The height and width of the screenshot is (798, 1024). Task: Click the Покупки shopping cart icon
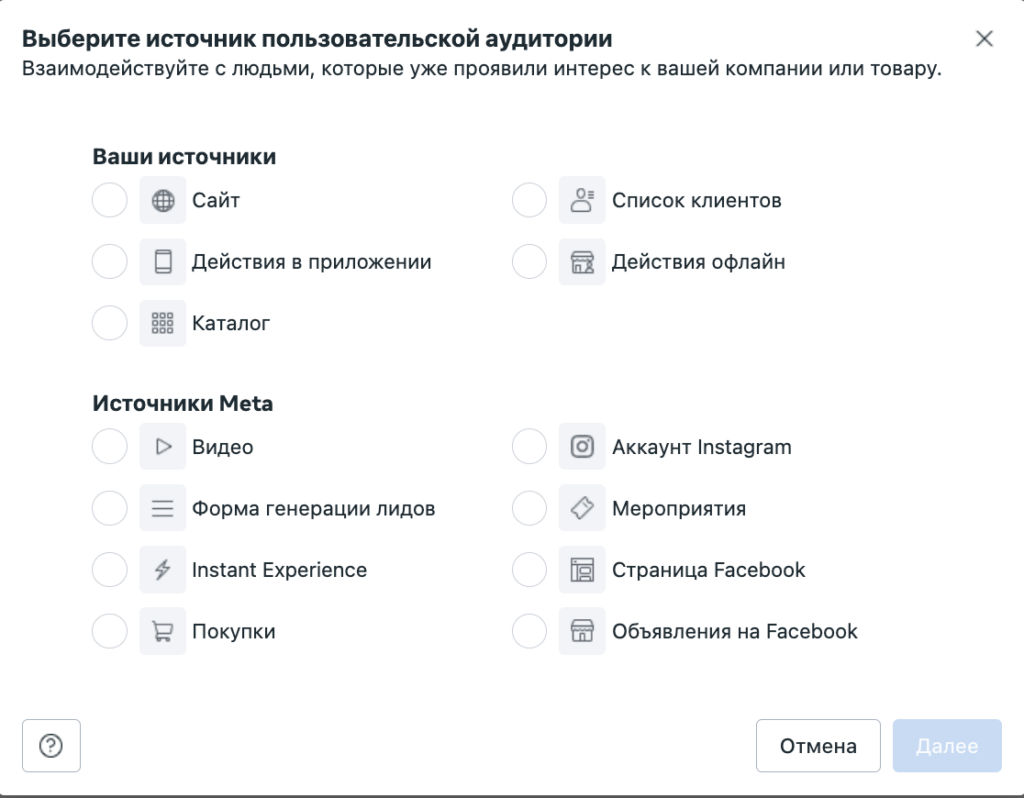click(x=163, y=631)
